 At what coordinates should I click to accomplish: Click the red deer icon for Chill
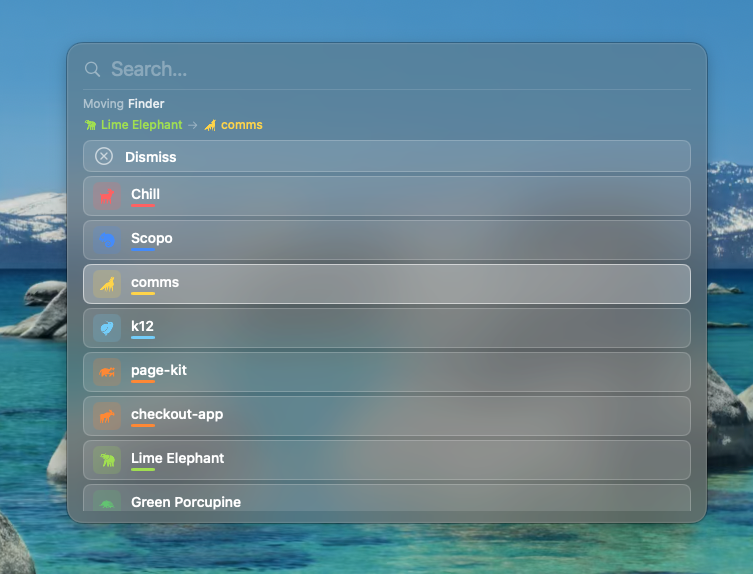pos(107,196)
